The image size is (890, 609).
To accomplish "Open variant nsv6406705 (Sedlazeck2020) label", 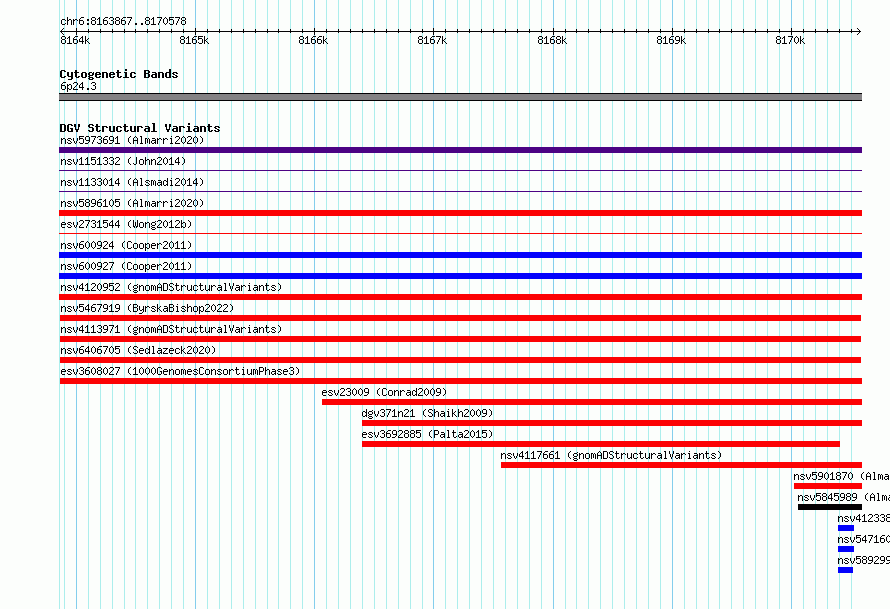I will (138, 350).
